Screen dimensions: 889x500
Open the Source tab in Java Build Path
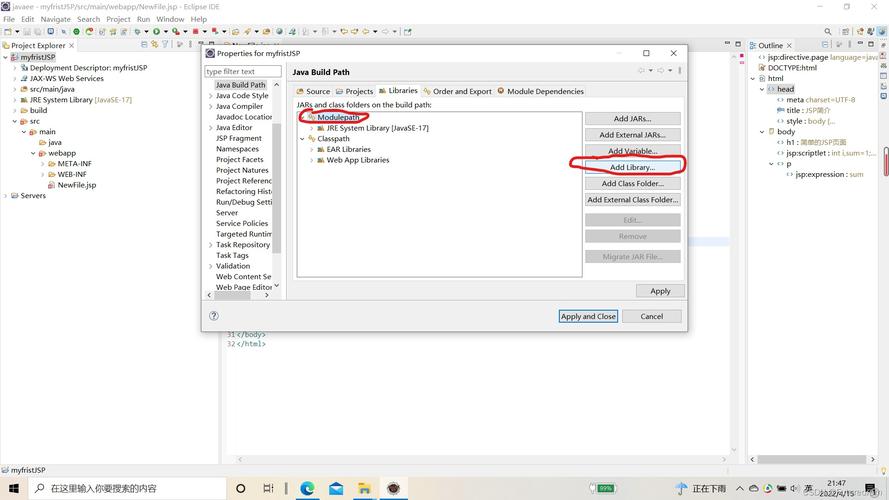tap(313, 91)
